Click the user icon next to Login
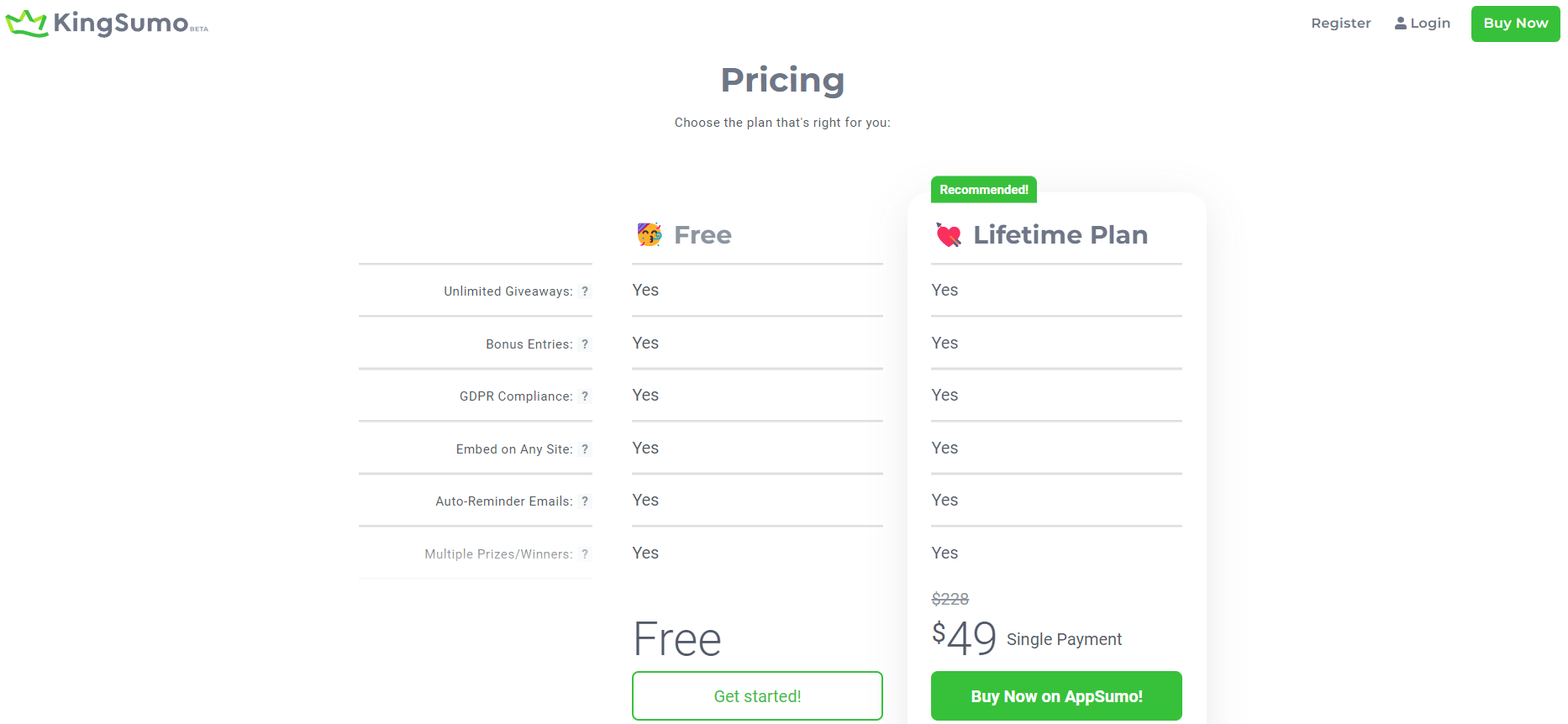Image resolution: width=1568 pixels, height=724 pixels. click(1400, 24)
